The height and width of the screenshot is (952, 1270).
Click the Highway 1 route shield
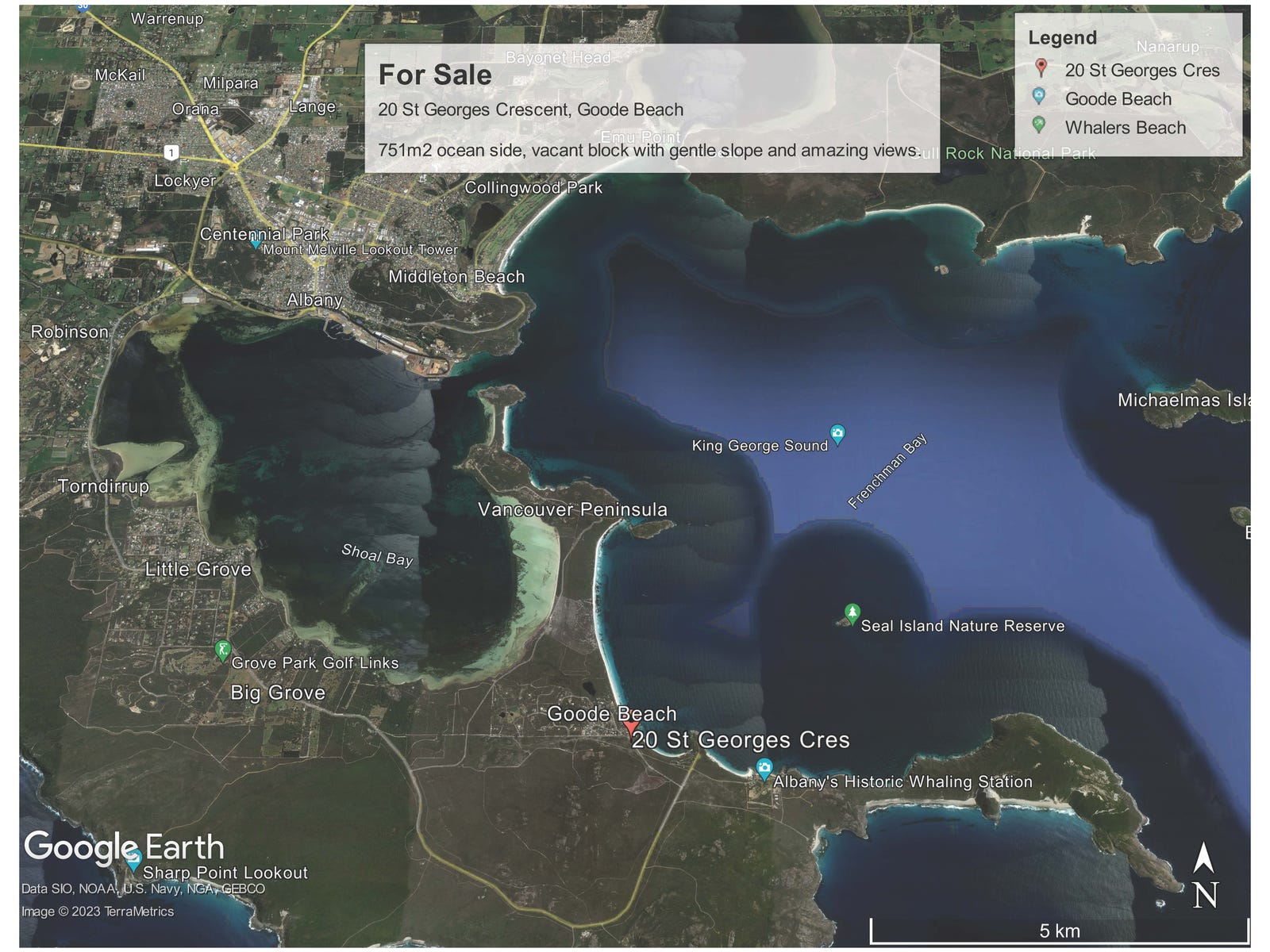(171, 152)
